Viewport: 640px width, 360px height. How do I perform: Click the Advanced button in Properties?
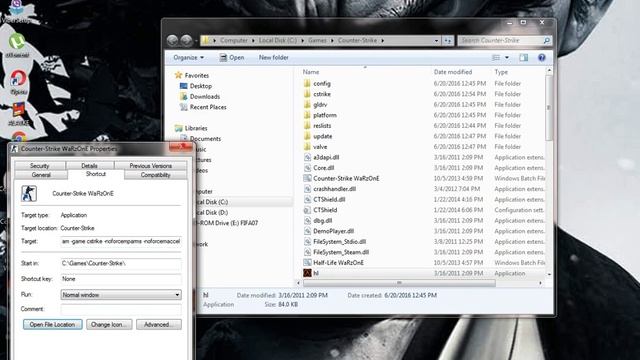pos(159,324)
